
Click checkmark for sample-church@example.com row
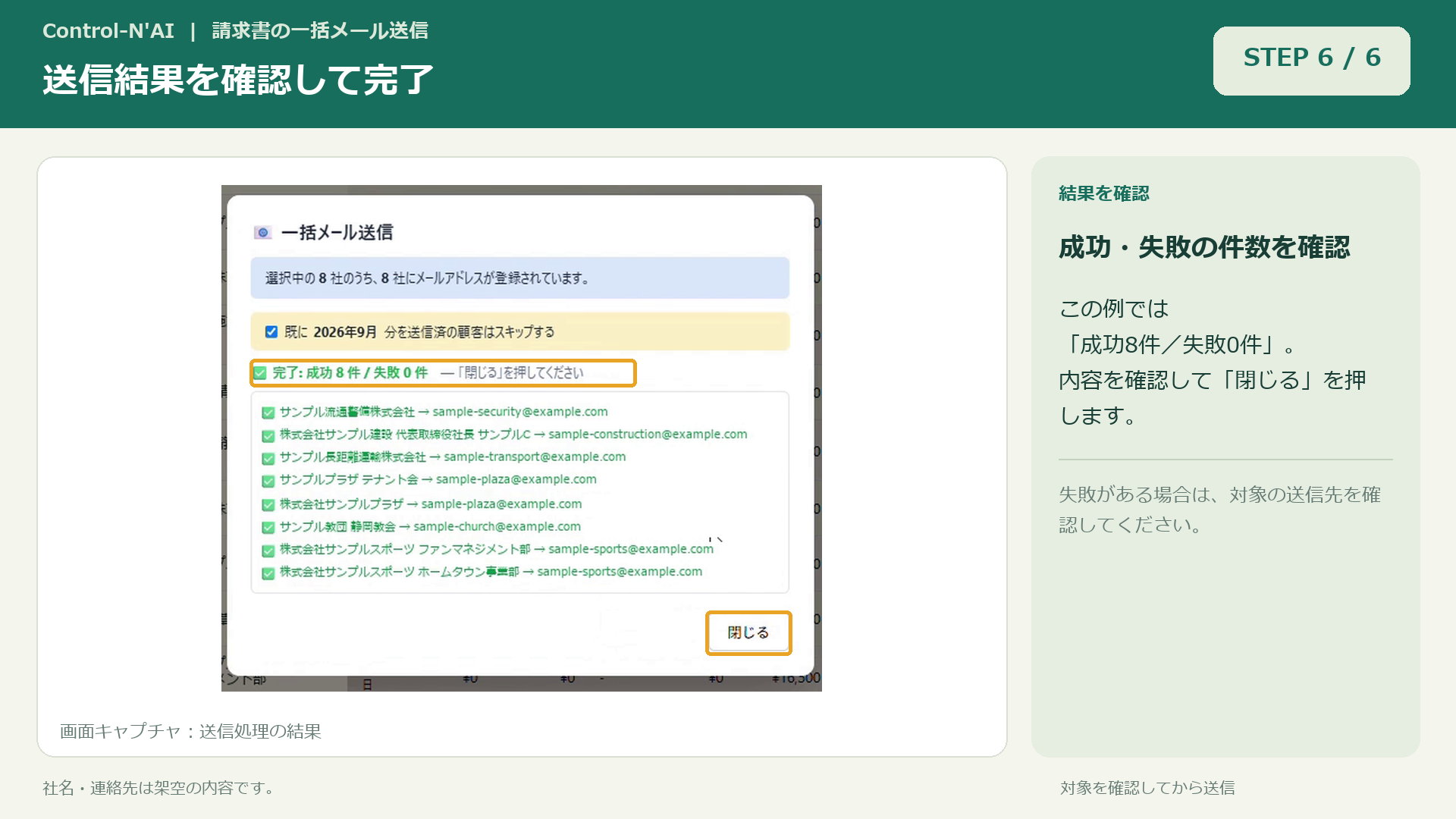(268, 527)
